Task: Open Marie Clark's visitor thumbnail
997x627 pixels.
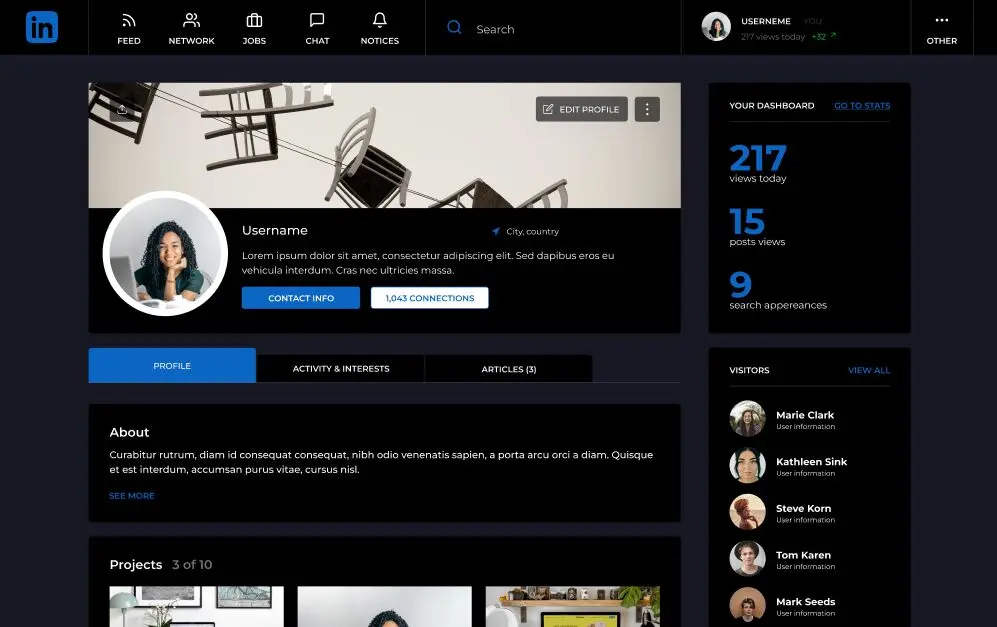Action: [x=747, y=420]
